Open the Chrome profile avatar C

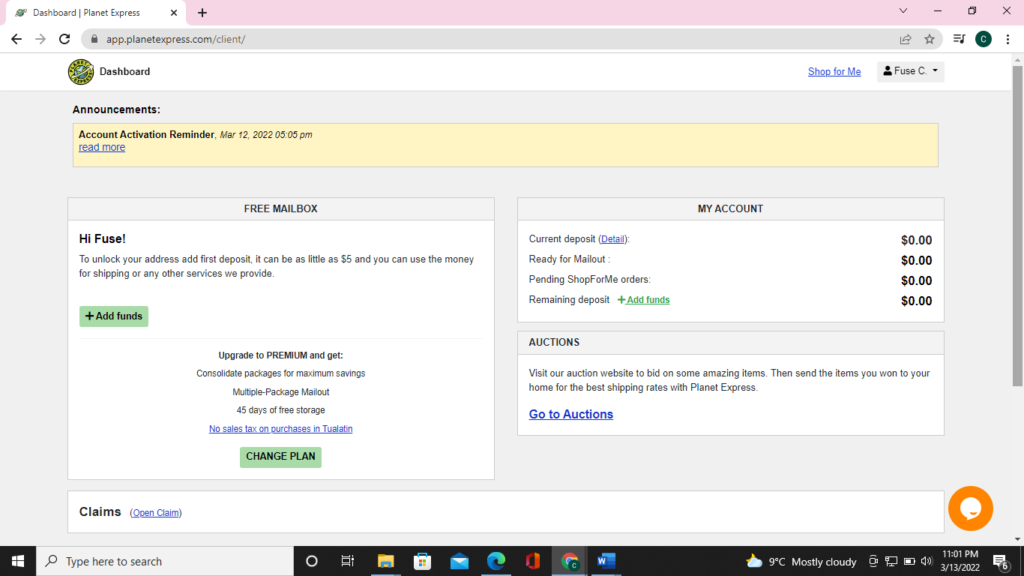(983, 39)
